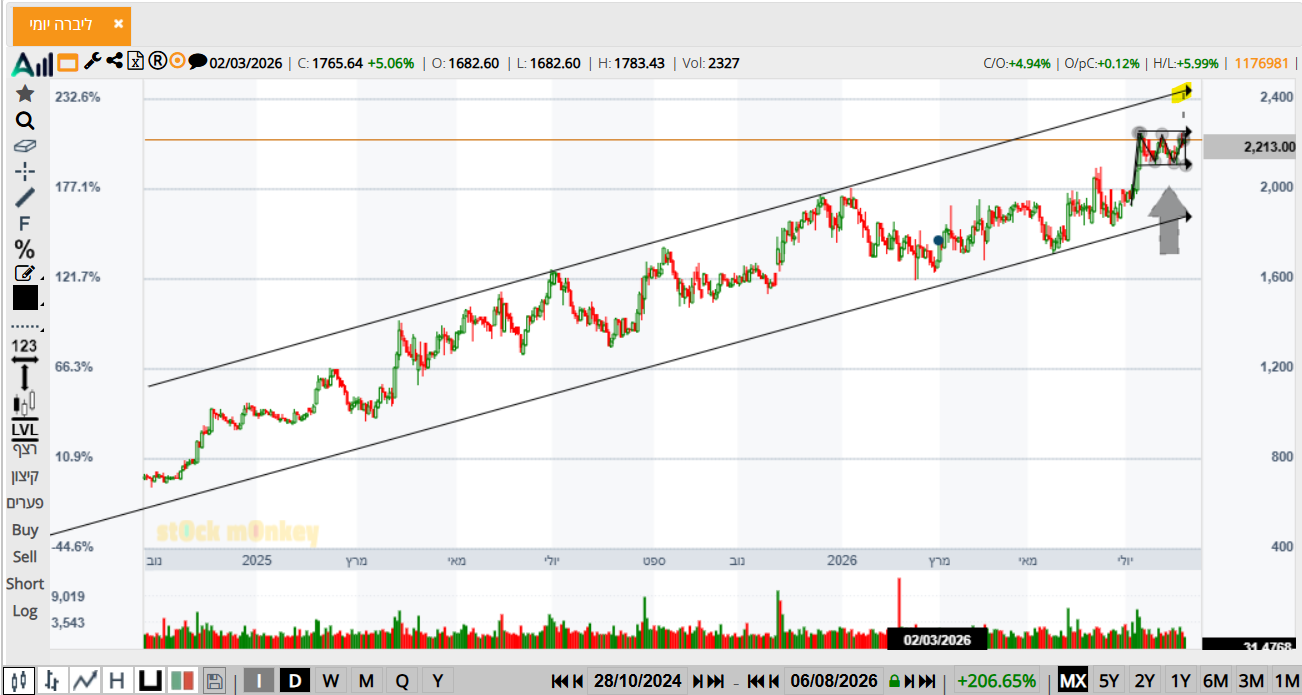The height and width of the screenshot is (695, 1302).
Task: Toggle the green lock on end date
Action: coord(894,681)
